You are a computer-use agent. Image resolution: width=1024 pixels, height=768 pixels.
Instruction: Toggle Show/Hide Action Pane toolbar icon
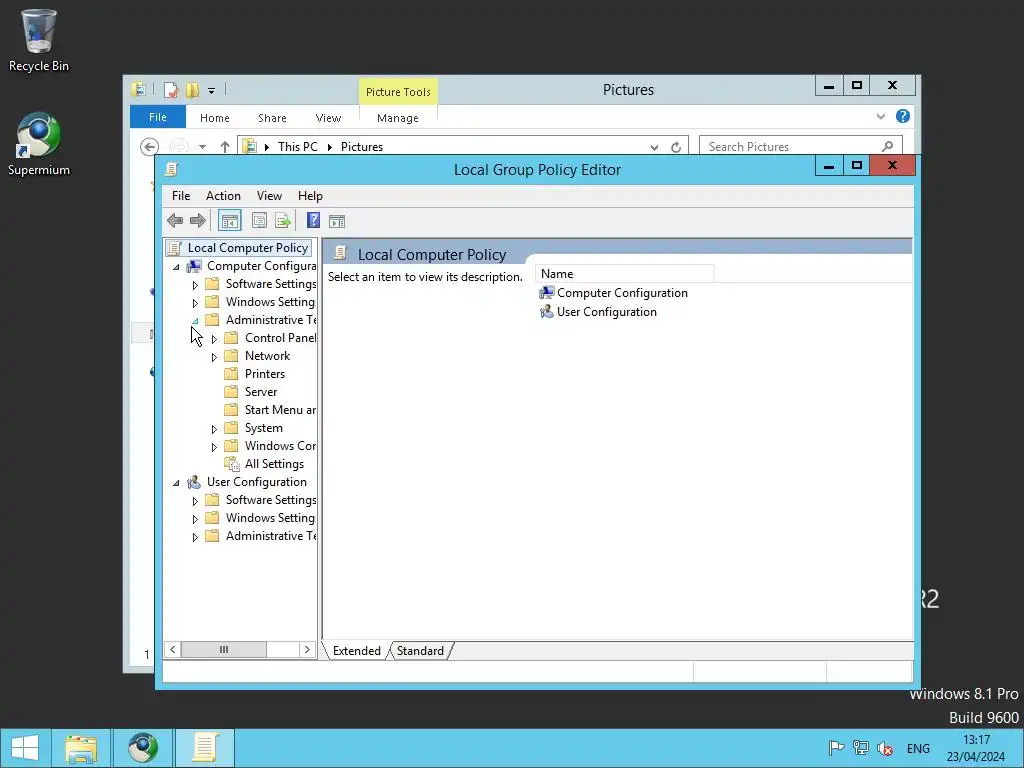[337, 221]
